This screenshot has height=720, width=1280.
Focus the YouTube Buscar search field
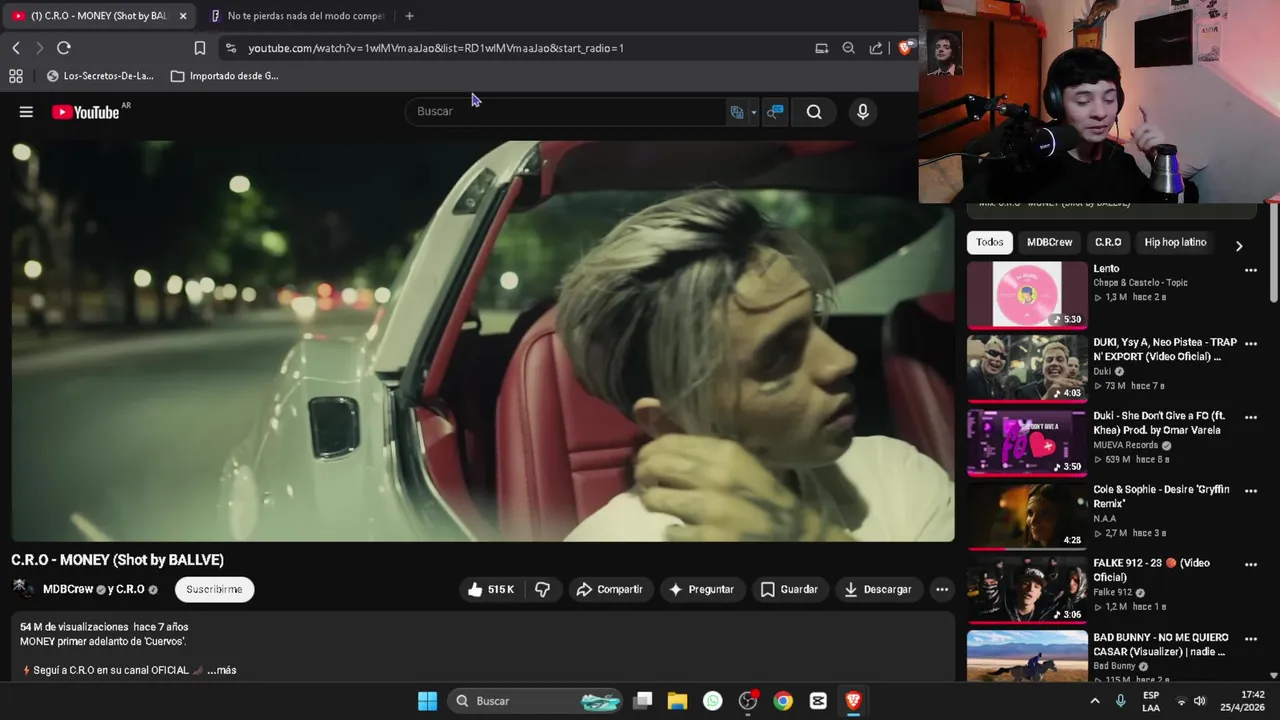pyautogui.click(x=565, y=111)
